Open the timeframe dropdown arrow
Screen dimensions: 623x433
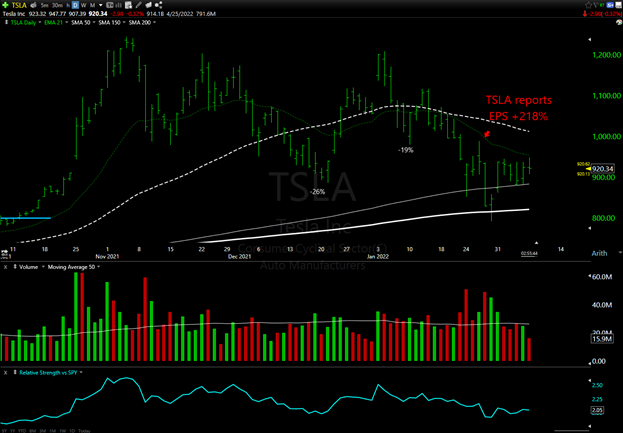tap(101, 5)
